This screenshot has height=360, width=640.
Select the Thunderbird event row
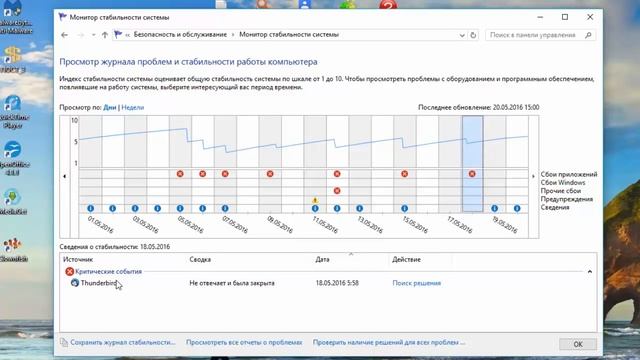[328, 283]
